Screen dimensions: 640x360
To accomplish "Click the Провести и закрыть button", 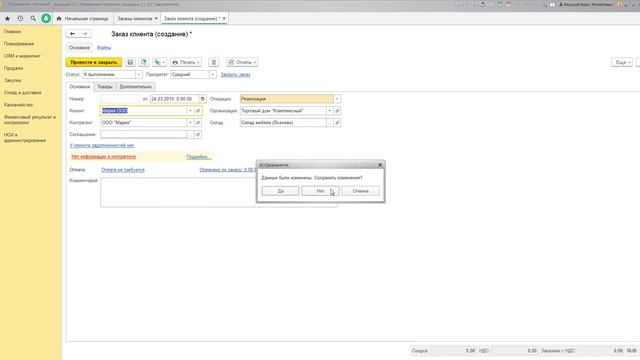I will [94, 62].
